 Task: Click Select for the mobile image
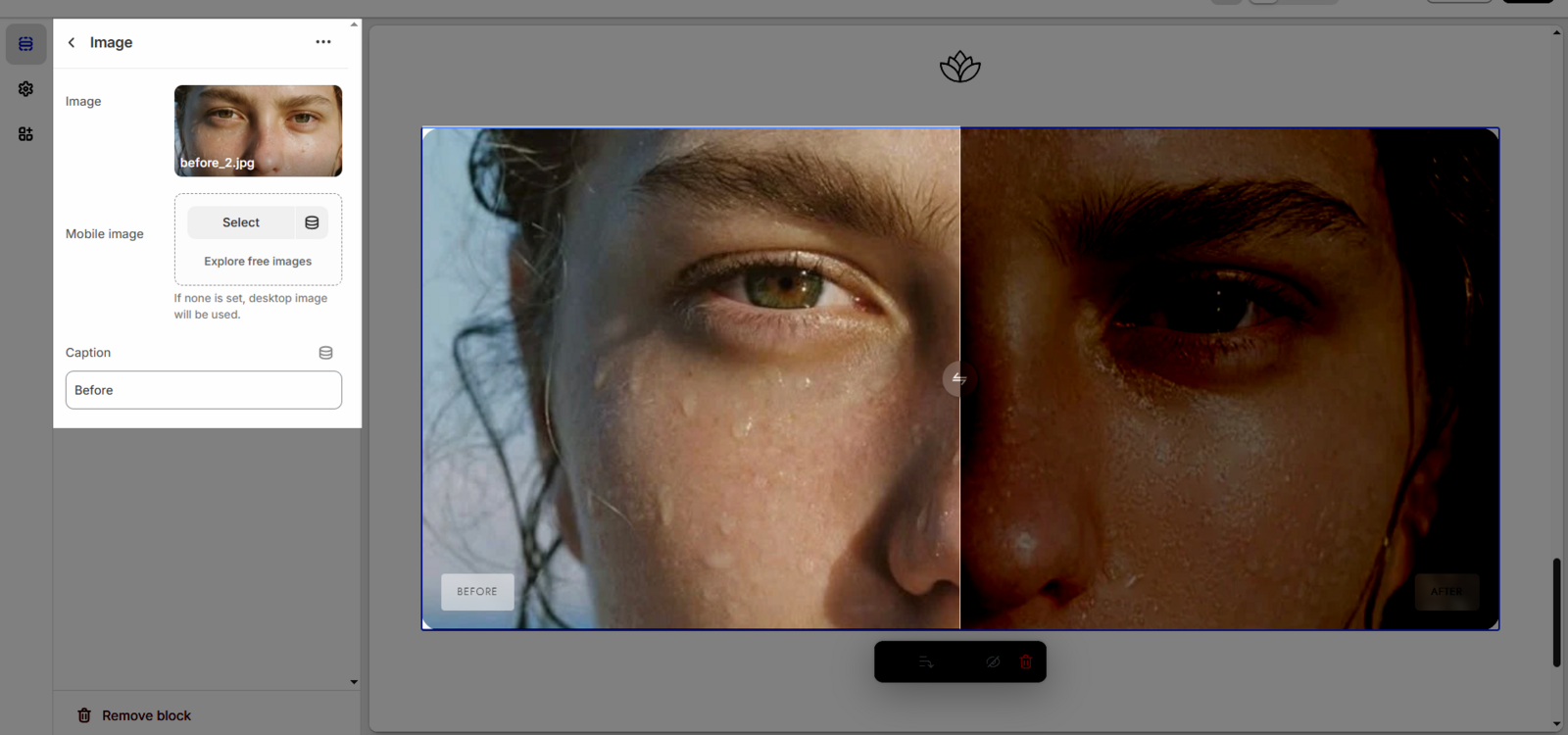(x=241, y=222)
